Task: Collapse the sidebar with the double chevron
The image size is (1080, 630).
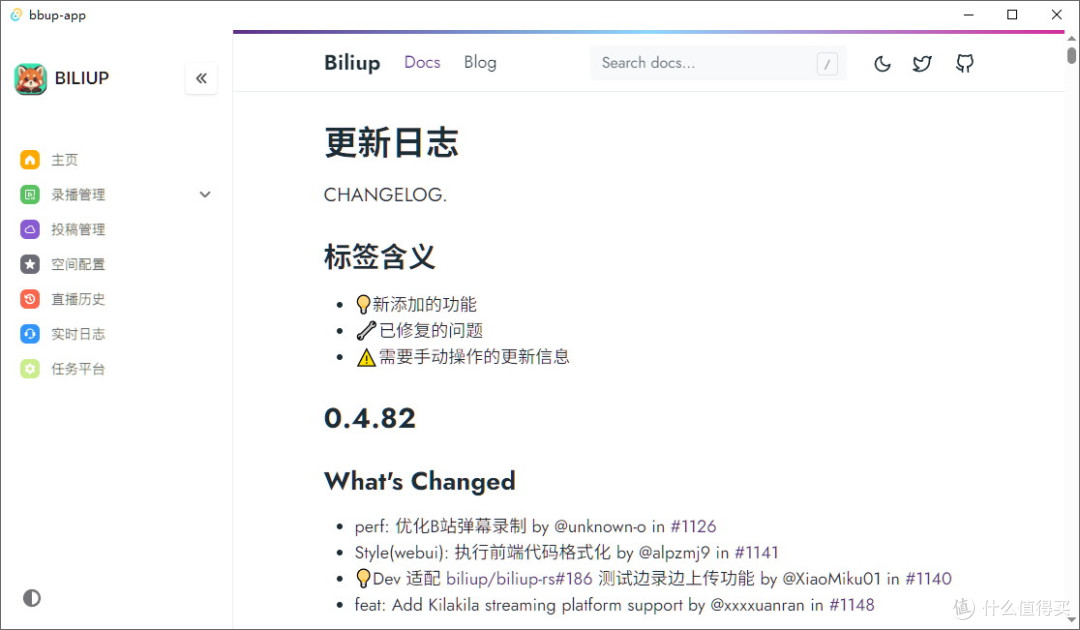Action: pos(201,78)
